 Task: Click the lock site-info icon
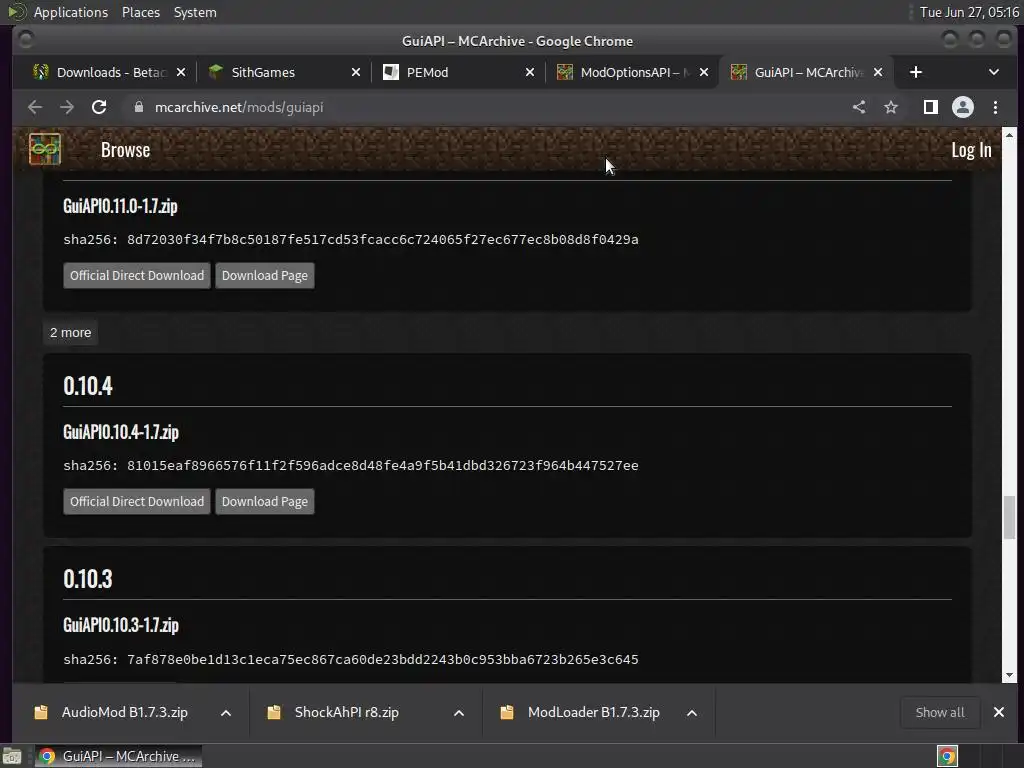point(138,107)
